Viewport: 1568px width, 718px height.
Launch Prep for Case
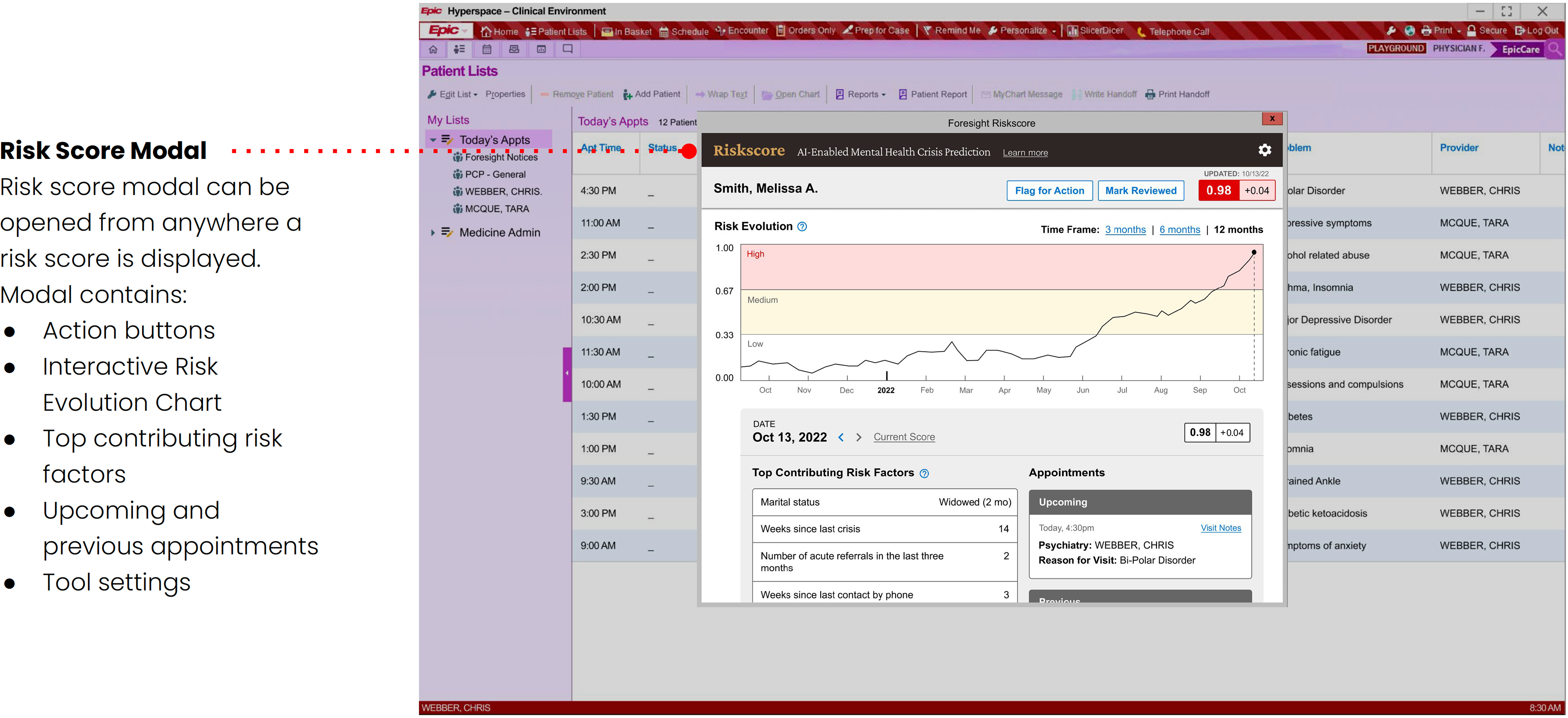click(875, 31)
